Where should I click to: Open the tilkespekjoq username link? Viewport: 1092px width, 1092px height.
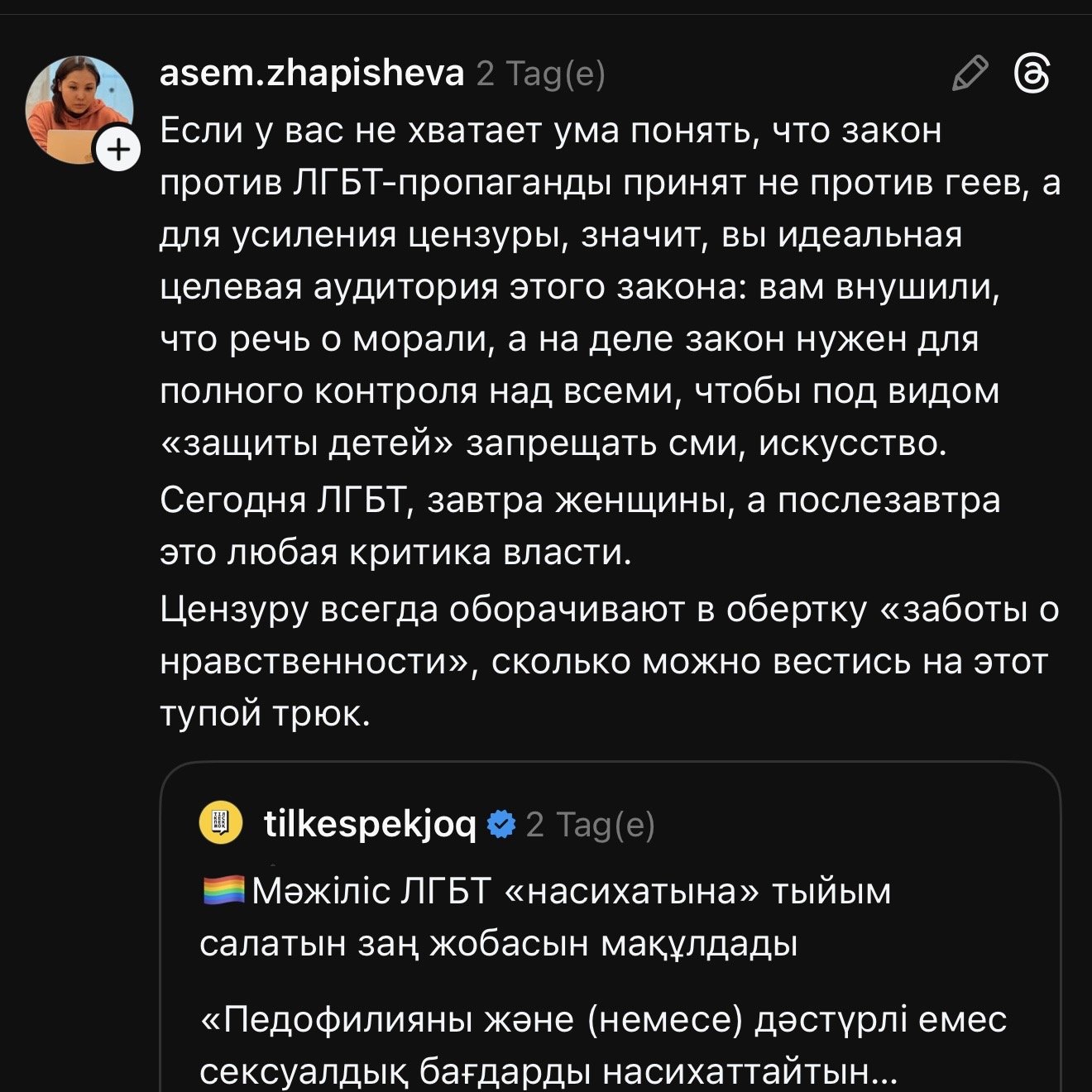[x=370, y=824]
